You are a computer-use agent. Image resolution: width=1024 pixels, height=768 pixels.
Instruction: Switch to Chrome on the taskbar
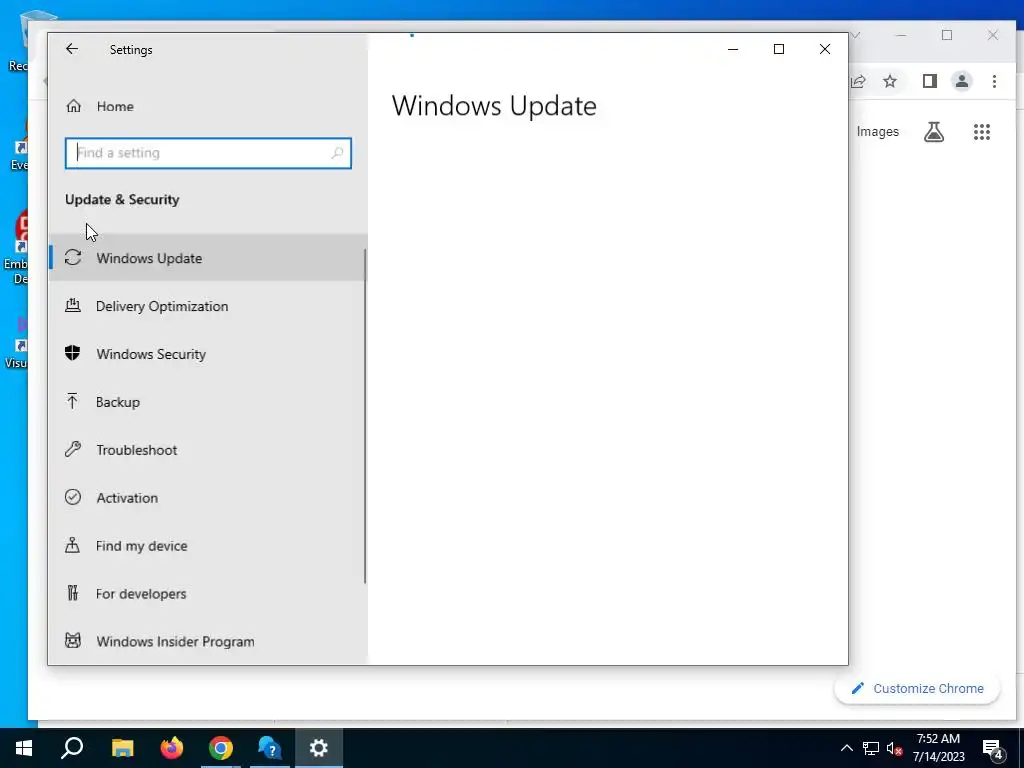pyautogui.click(x=221, y=748)
